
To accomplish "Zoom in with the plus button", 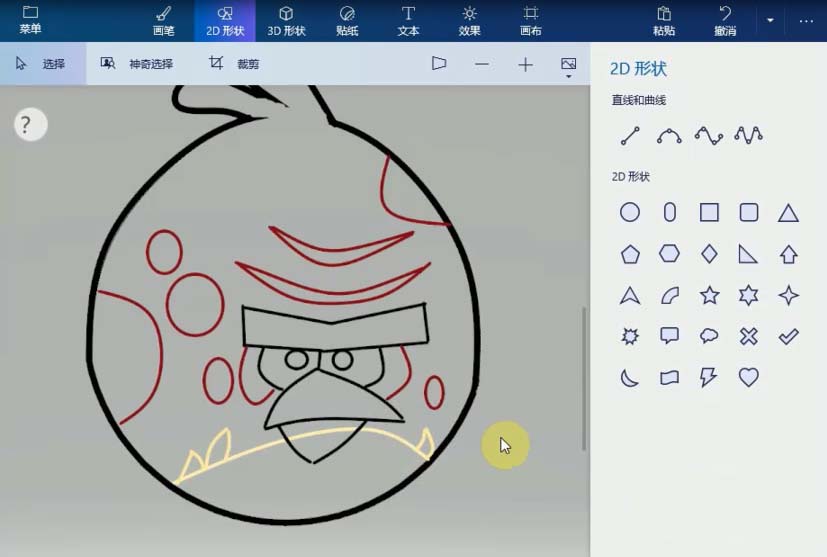I will pos(525,64).
